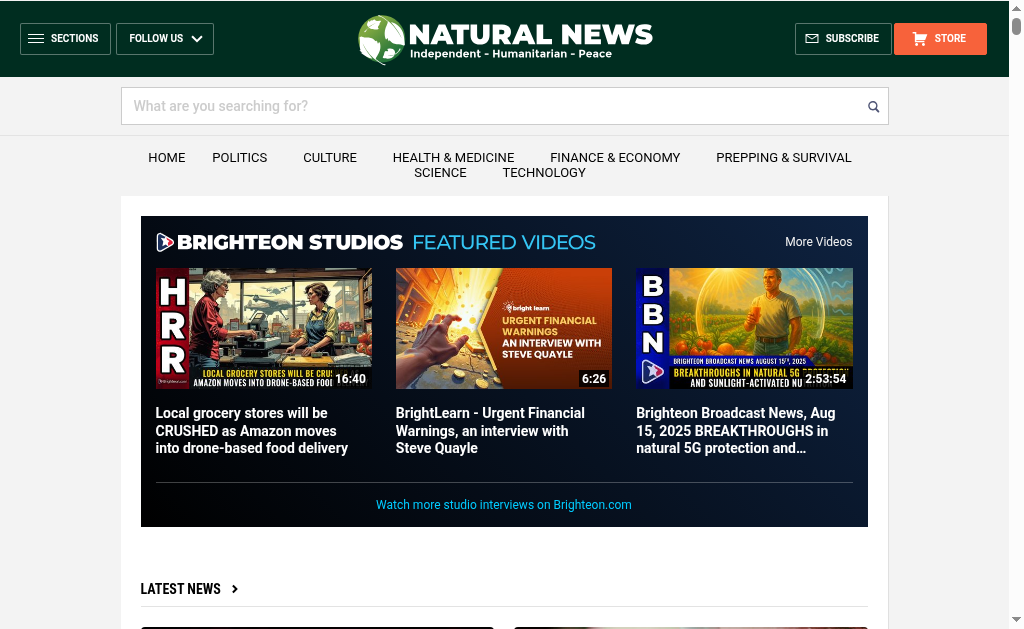The height and width of the screenshot is (629, 1024).
Task: Open the Politics menu item
Action: tap(240, 157)
